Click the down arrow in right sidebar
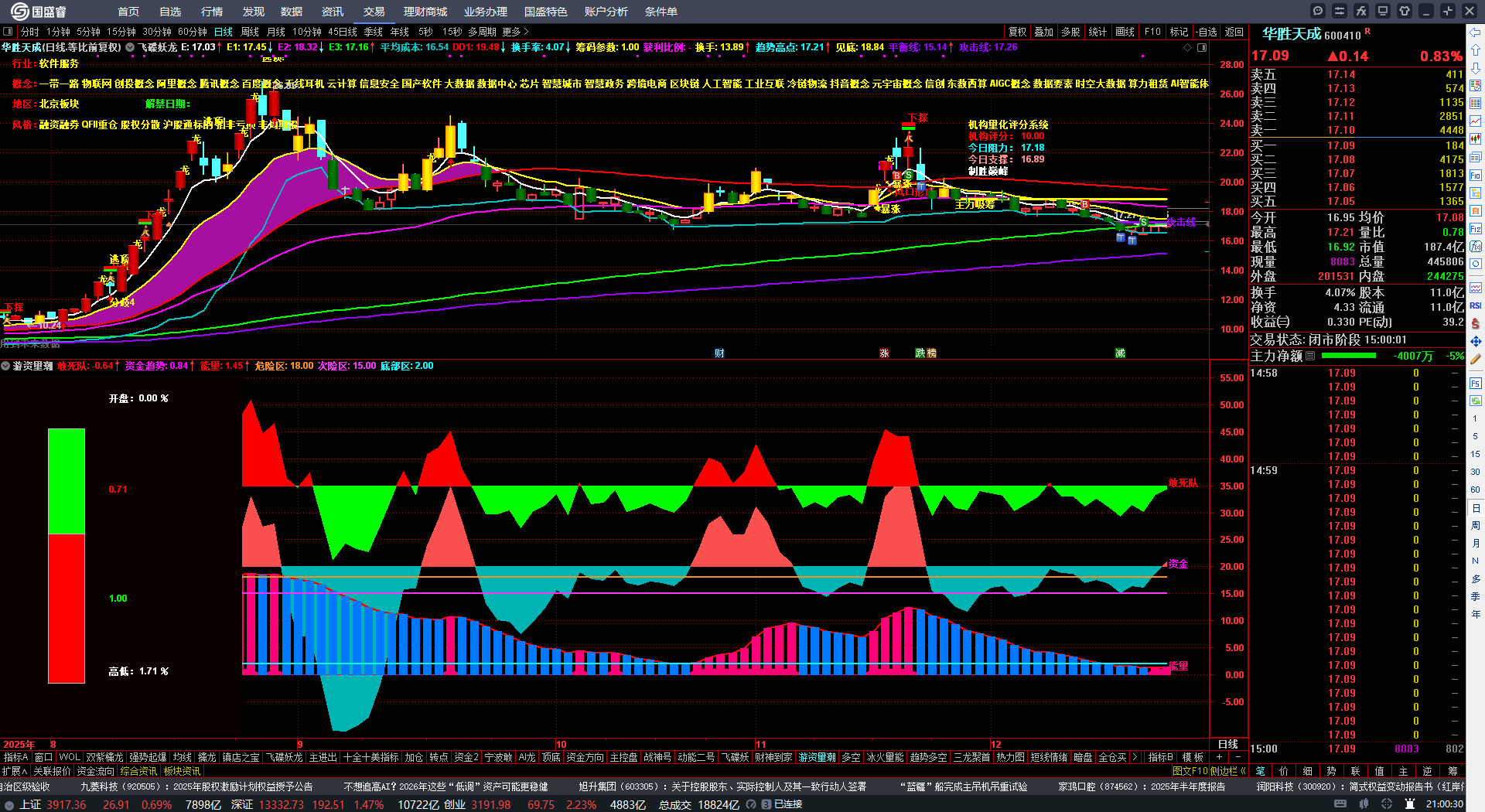This screenshot has height=812, width=1485. point(1476,68)
